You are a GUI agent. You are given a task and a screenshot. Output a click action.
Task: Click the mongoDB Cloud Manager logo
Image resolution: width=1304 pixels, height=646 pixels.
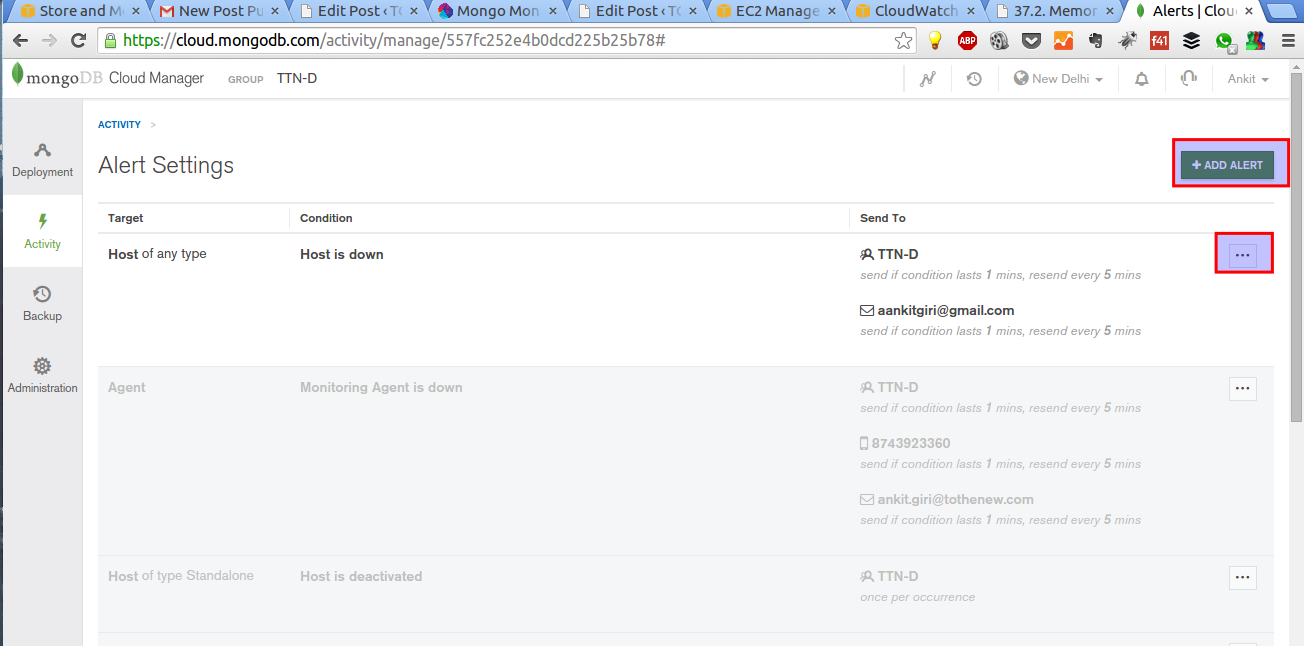pyautogui.click(x=108, y=78)
